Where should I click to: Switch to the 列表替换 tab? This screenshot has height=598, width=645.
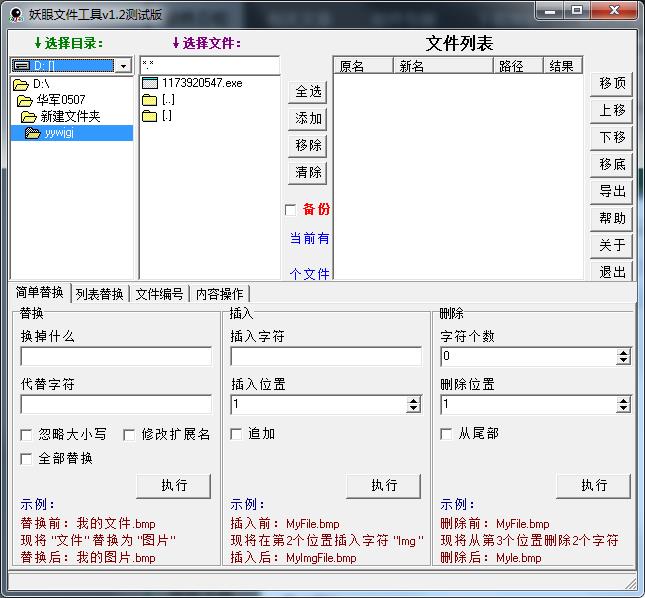tap(100, 294)
